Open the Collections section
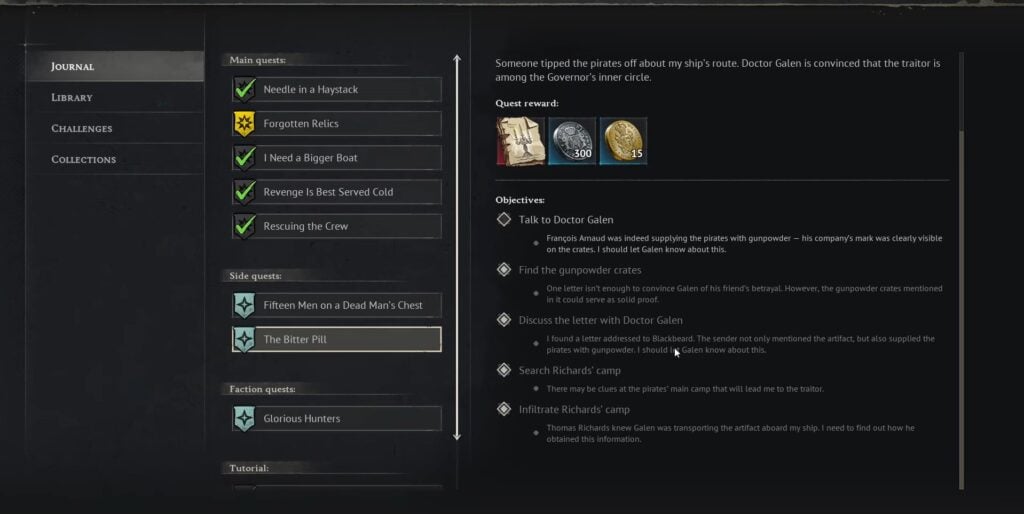 [x=84, y=160]
